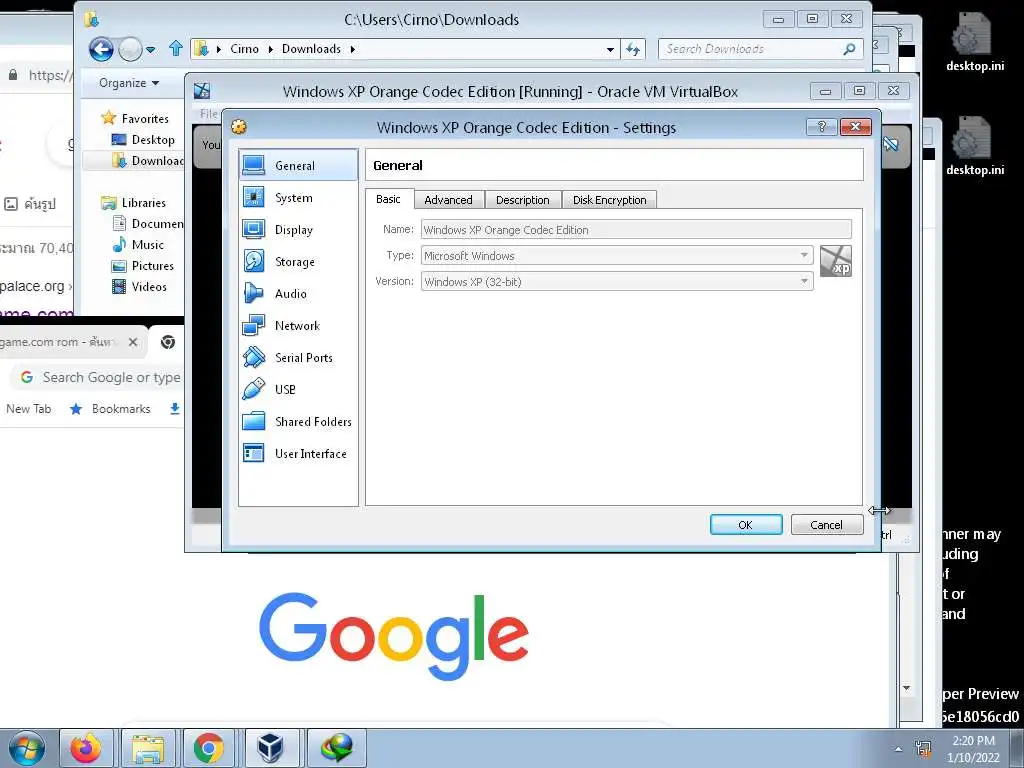The image size is (1024, 768).
Task: Click the Cirno breadcrumb segment
Action: [x=244, y=49]
